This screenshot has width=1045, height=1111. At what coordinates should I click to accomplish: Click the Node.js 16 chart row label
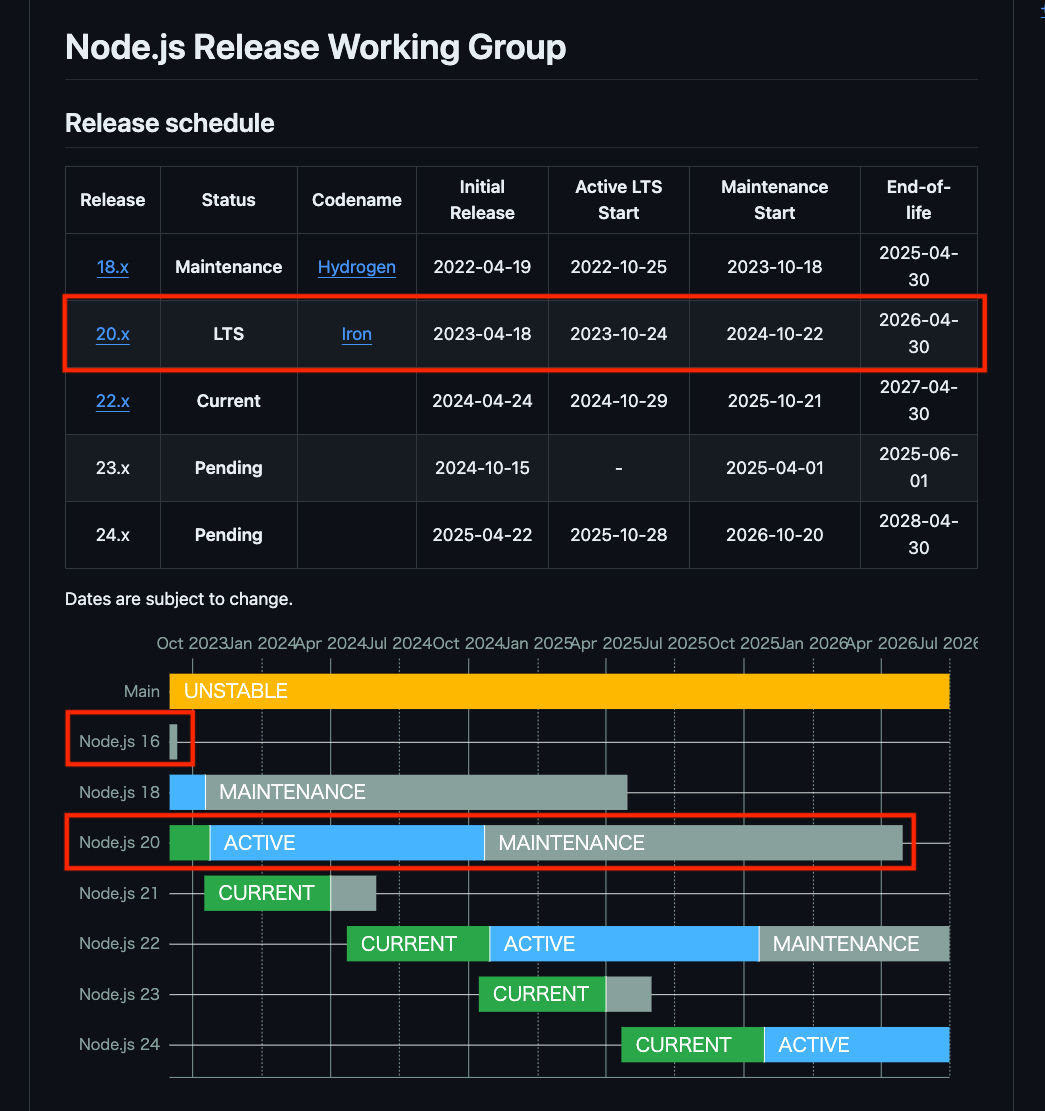click(119, 742)
